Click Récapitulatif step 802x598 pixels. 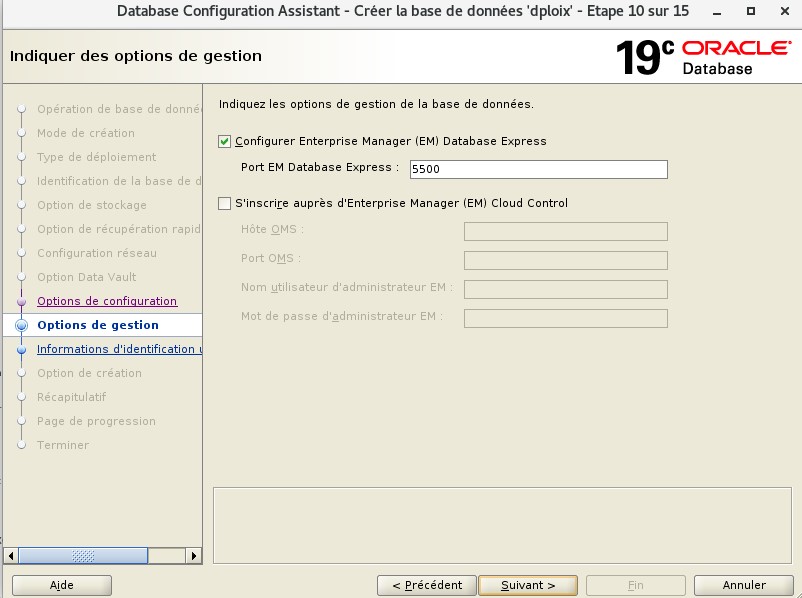pyautogui.click(x=72, y=397)
